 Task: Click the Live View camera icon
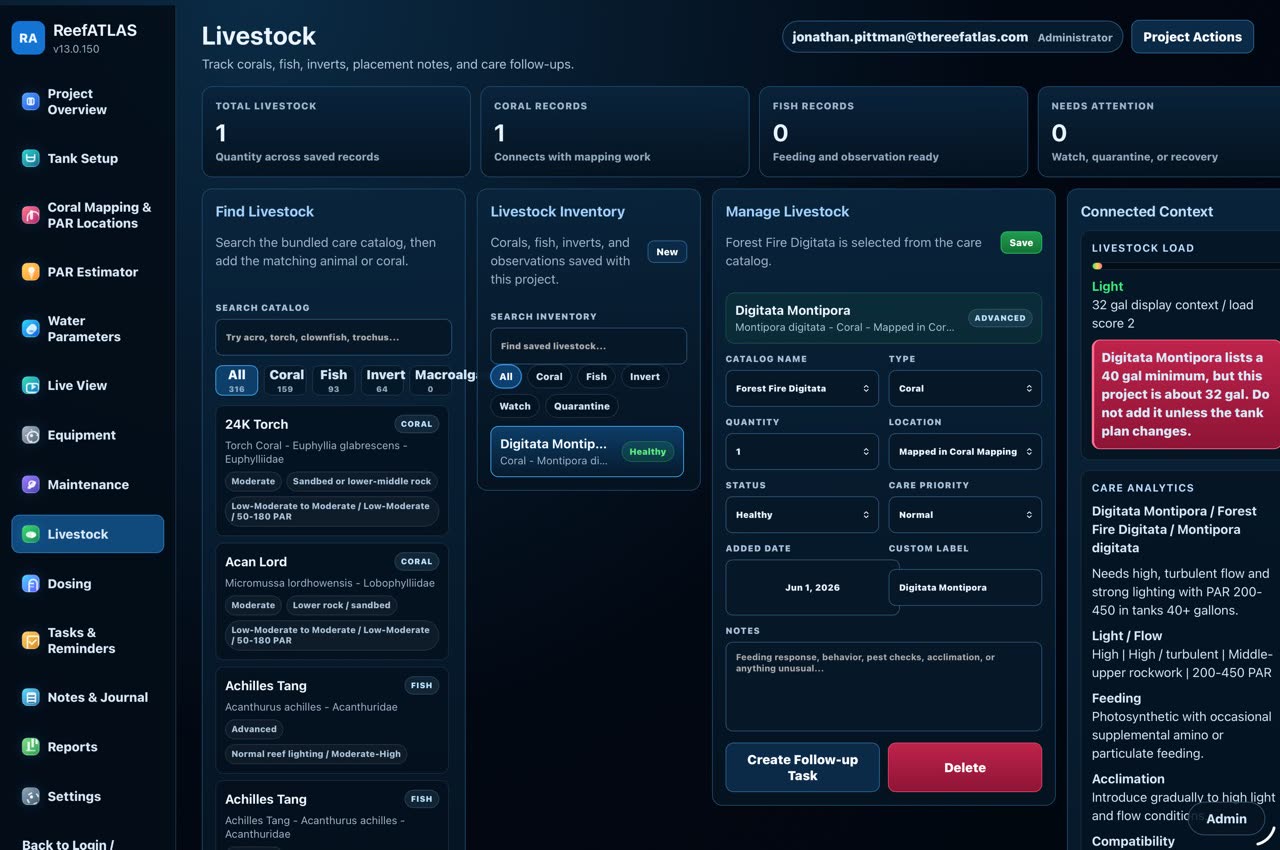tap(31, 385)
